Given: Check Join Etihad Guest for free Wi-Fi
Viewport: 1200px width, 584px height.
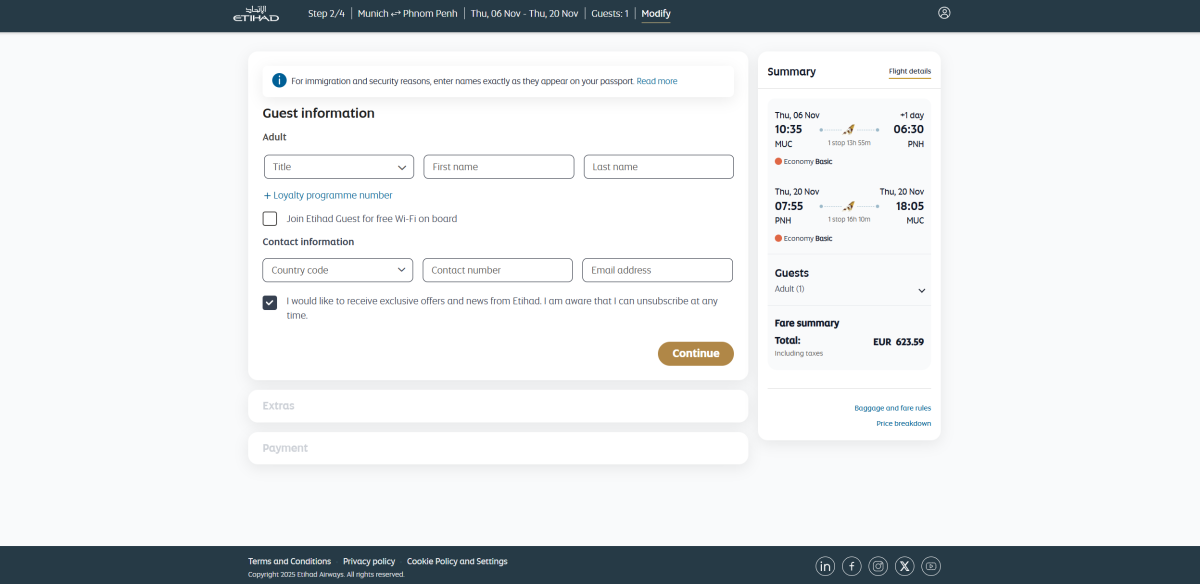Looking at the screenshot, I should pos(270,219).
